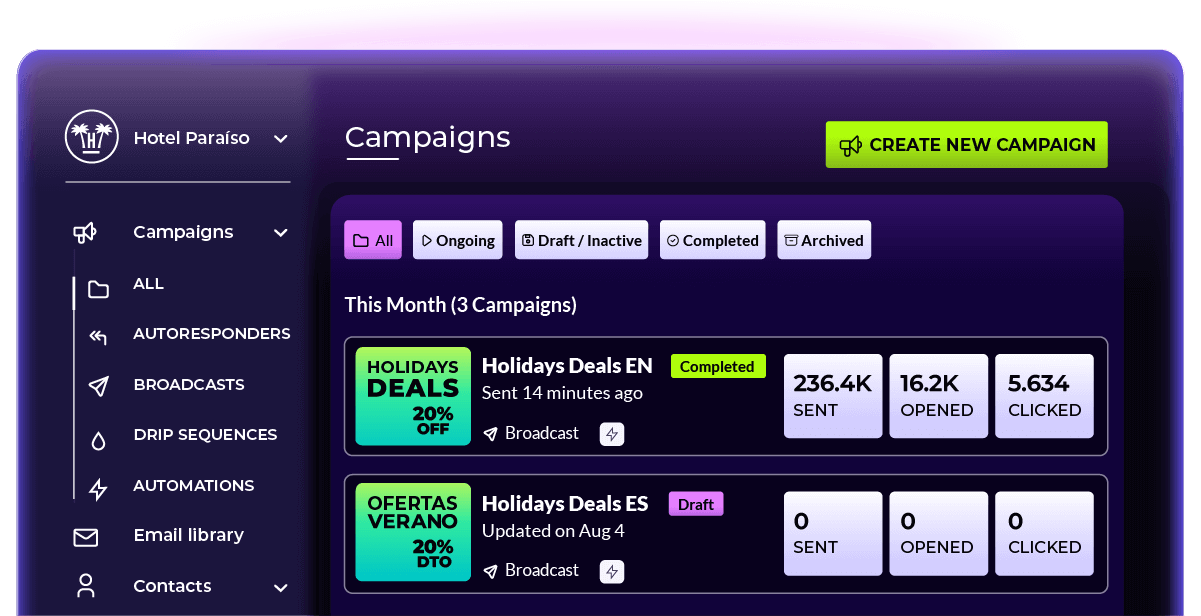Select the Ongoing filter tab
This screenshot has height=616, width=1201.
click(457, 240)
